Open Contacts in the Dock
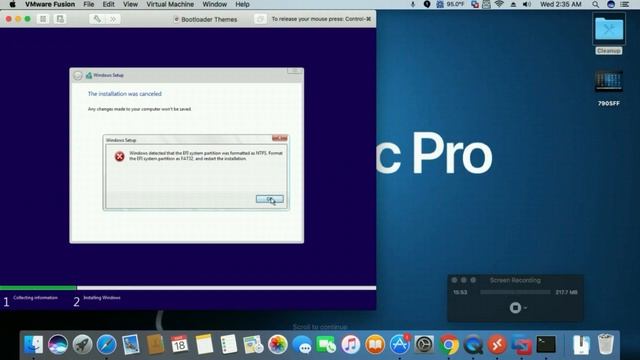640x360 pixels. click(x=156, y=344)
